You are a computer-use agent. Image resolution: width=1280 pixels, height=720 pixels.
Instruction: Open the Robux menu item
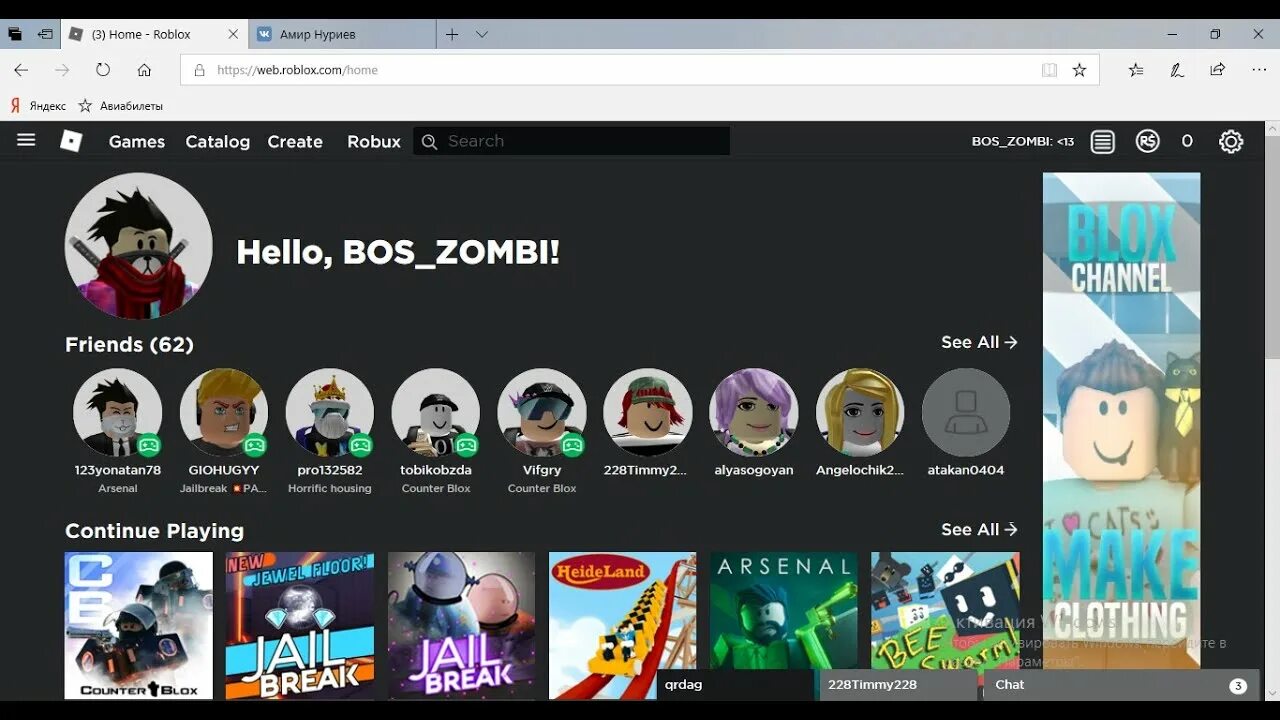(x=374, y=142)
